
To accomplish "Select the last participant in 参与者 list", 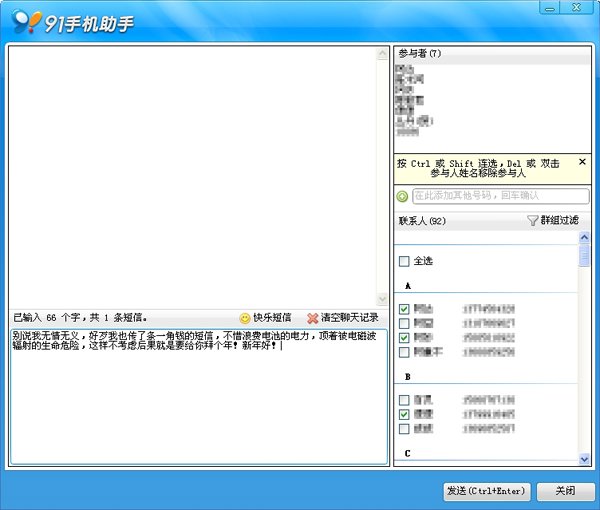I will coord(407,132).
